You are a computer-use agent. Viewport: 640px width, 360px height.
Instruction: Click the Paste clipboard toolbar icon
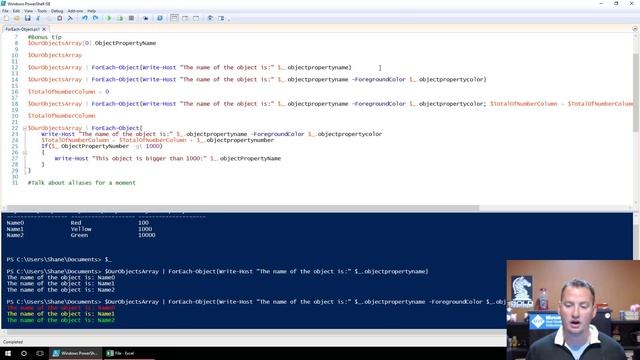click(60, 18)
